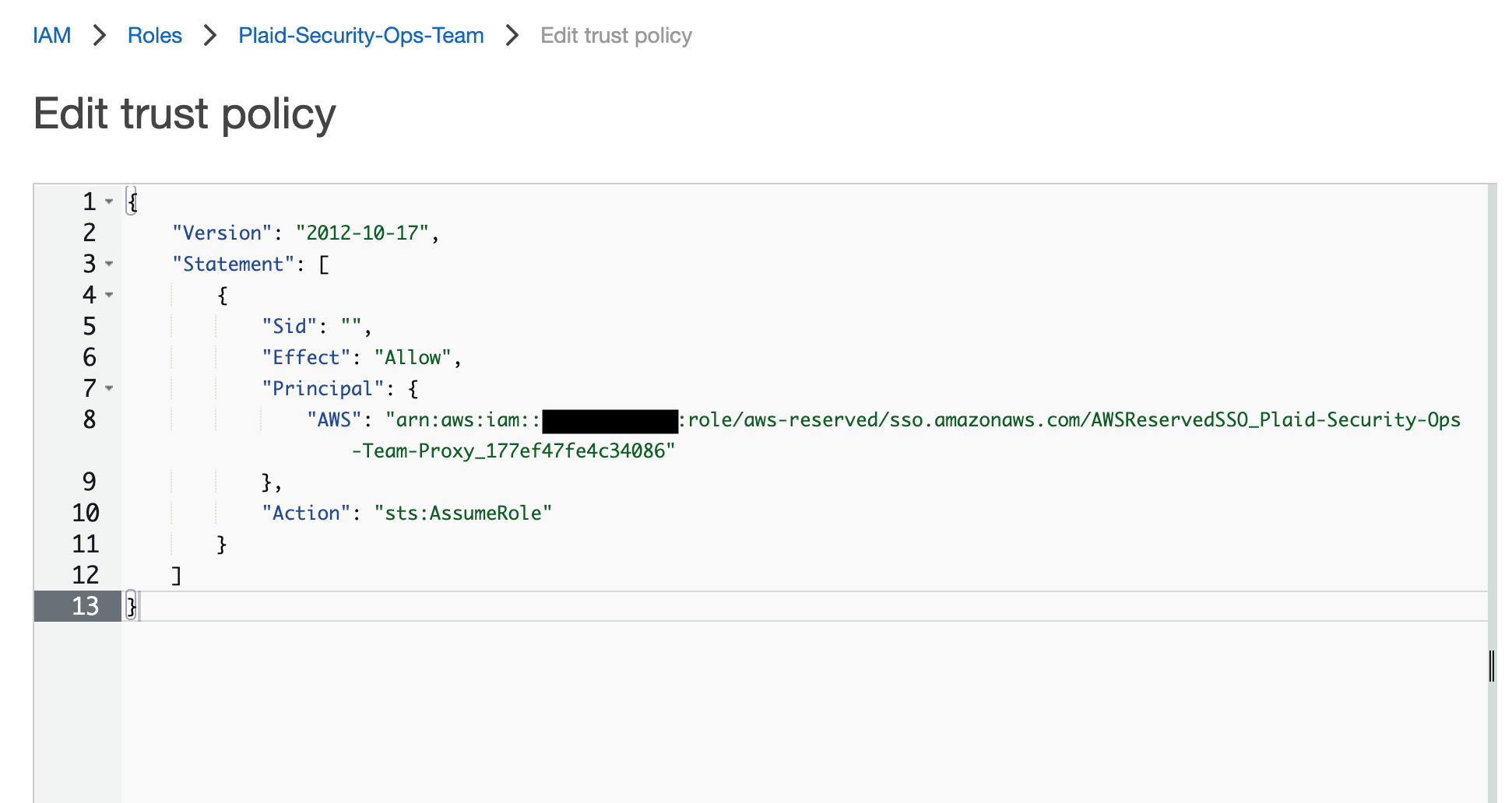Click the editor's vertical scrollbar handle
Viewport: 1512px width, 803px height.
click(x=1492, y=666)
